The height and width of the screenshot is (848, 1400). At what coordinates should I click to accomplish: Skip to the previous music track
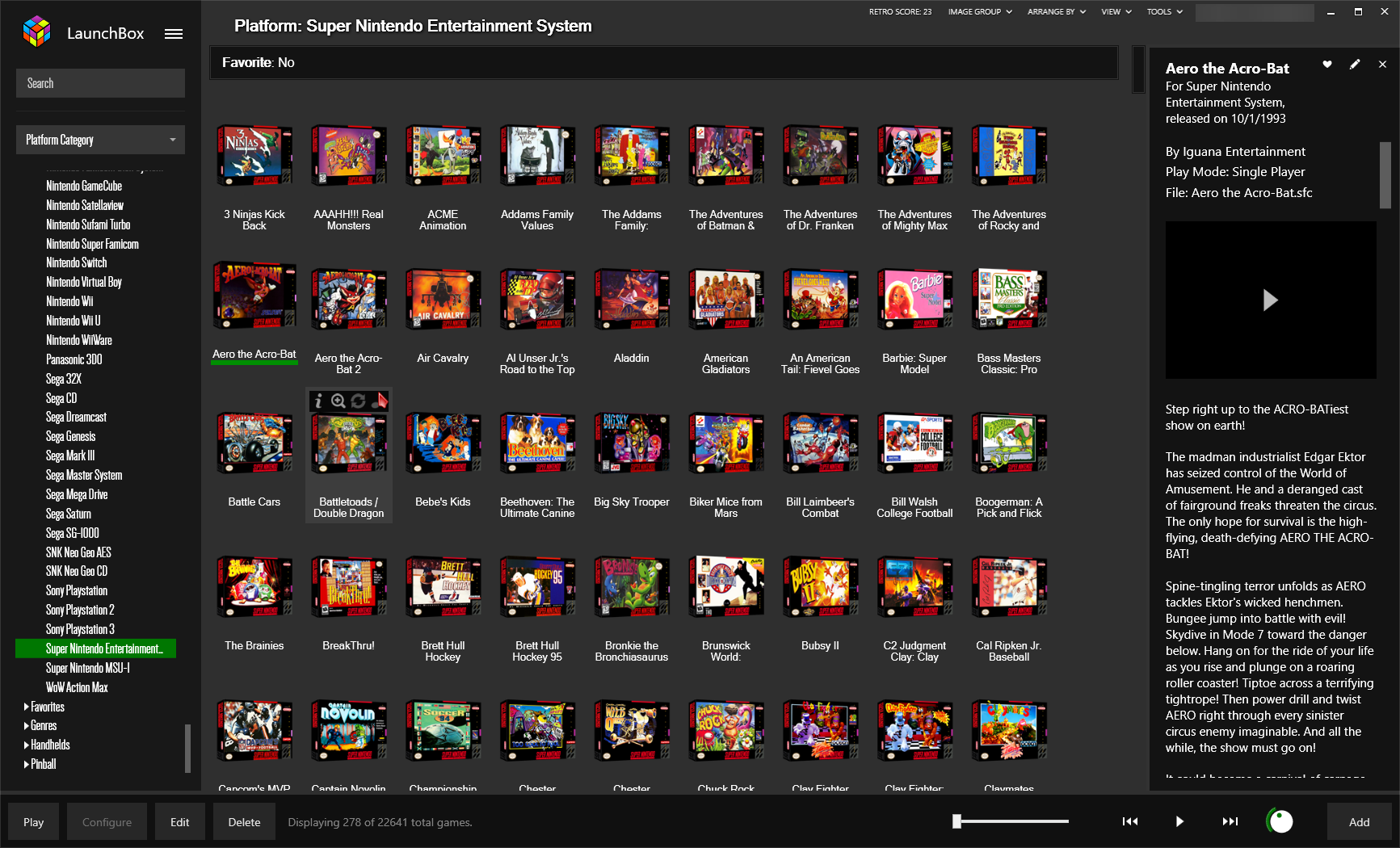click(x=1130, y=821)
